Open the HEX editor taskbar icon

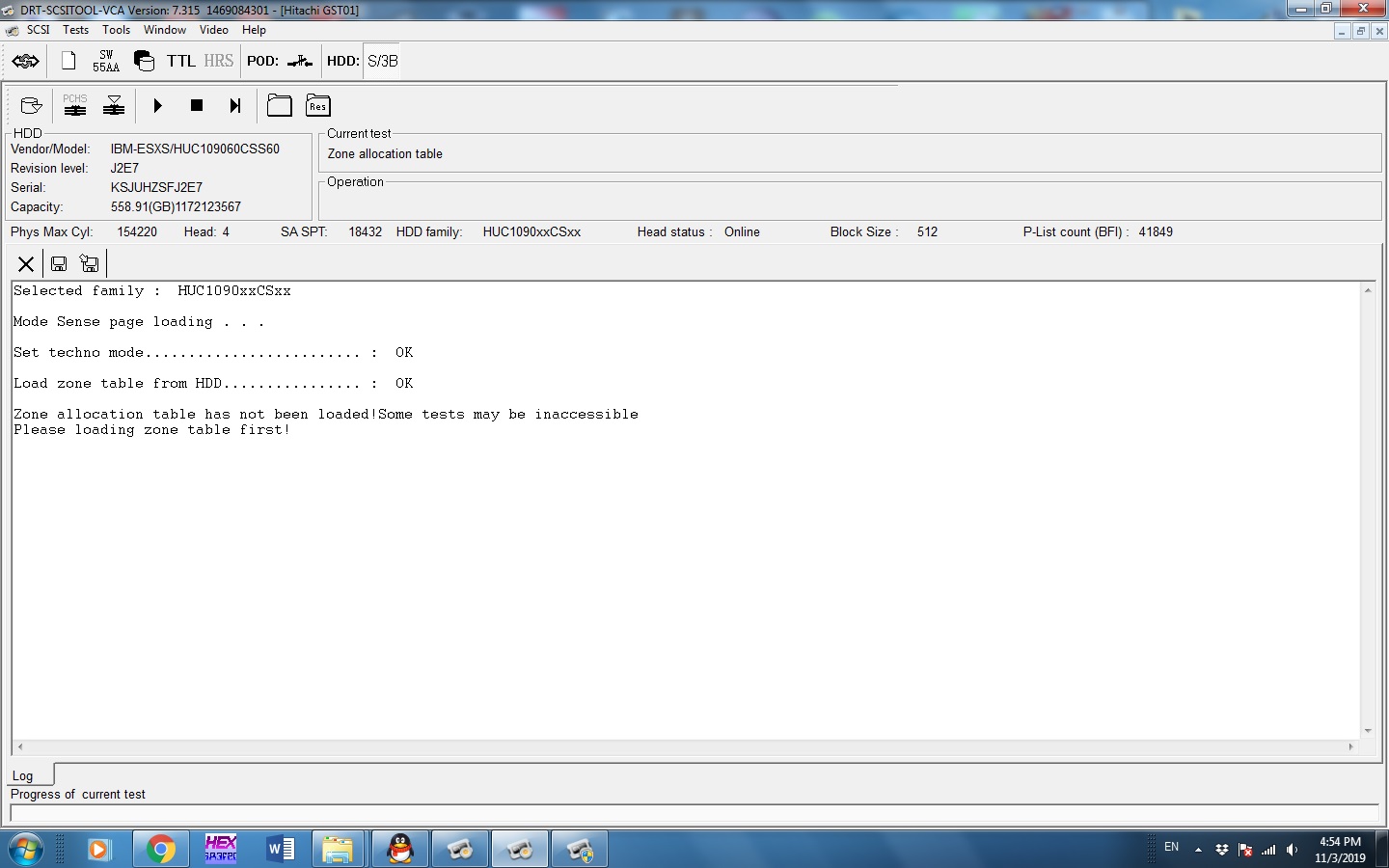pos(221,849)
